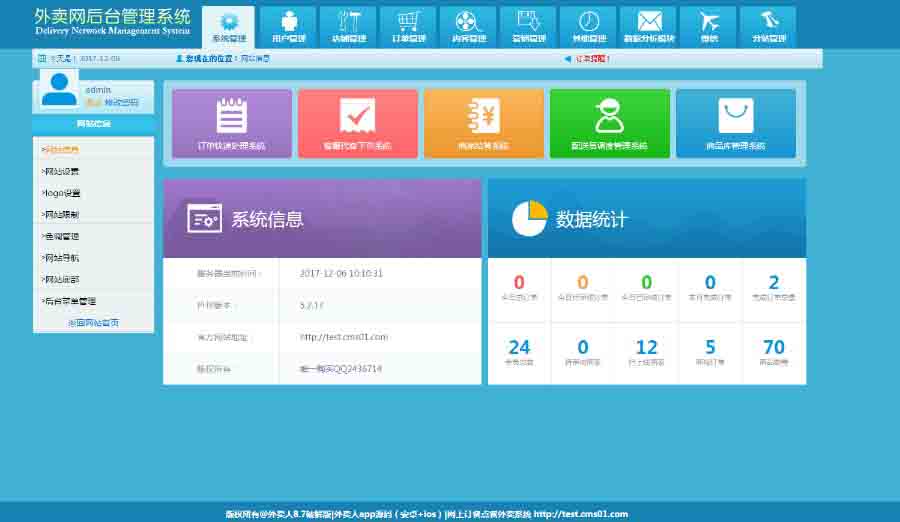Click the 微信 airplane icon
Viewport: 900px width, 522px height.
pos(709,26)
